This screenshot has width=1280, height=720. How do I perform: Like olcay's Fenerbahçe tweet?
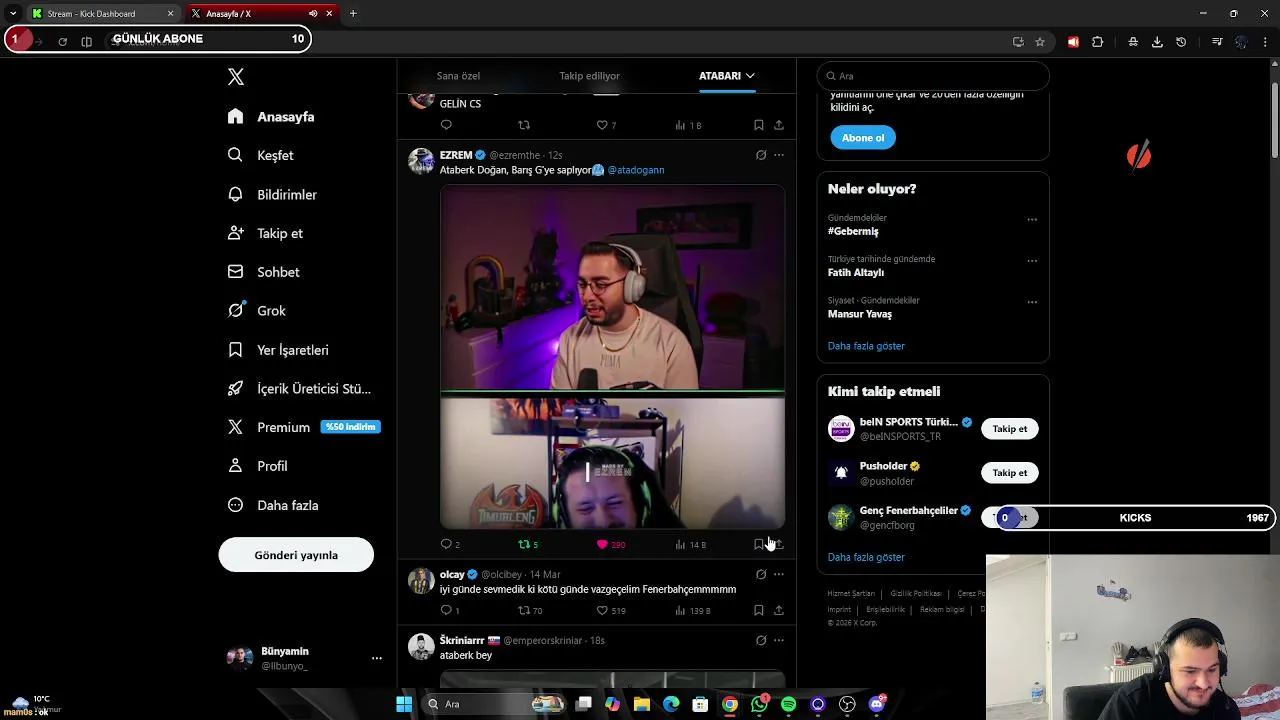(602, 610)
